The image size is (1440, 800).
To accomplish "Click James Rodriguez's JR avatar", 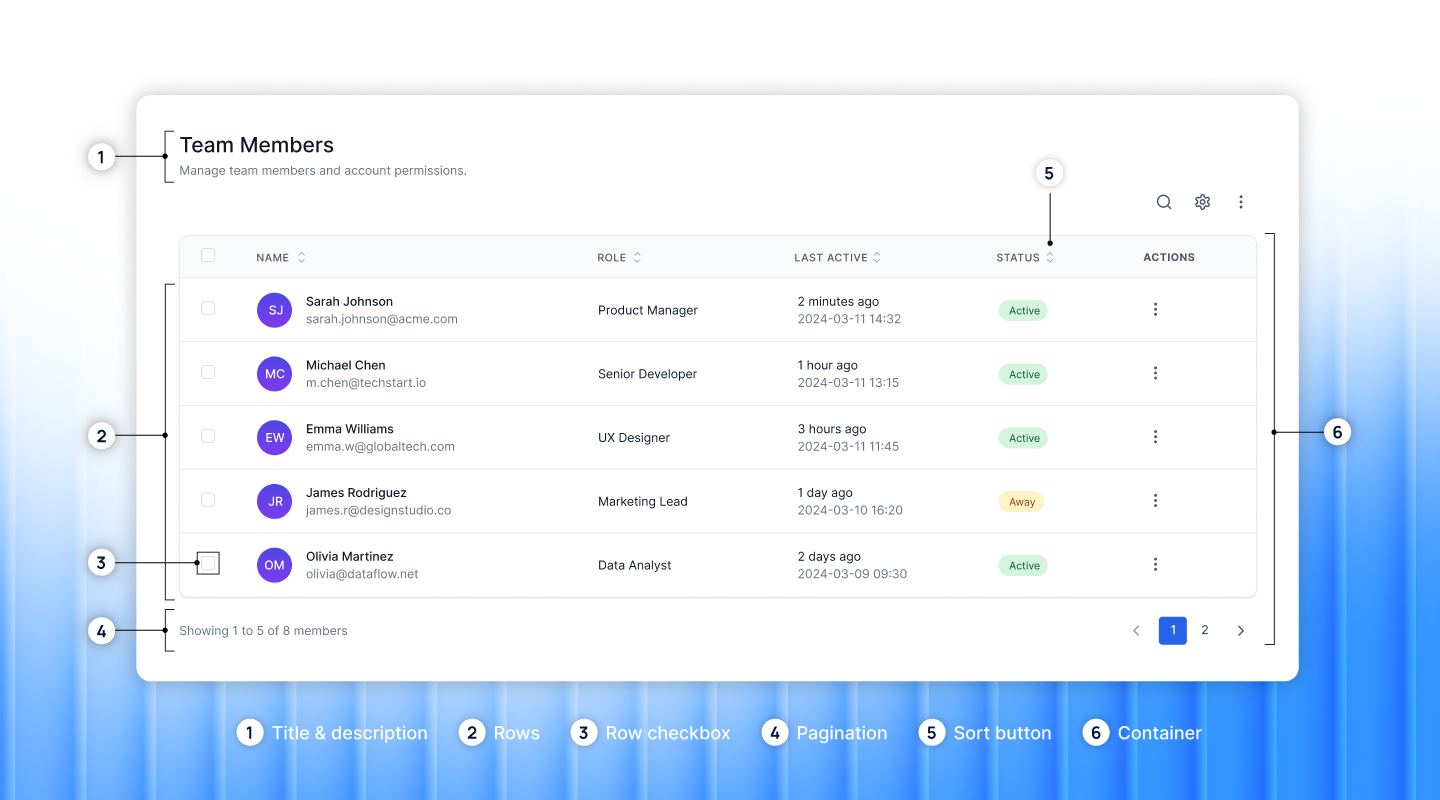I will tap(274, 501).
